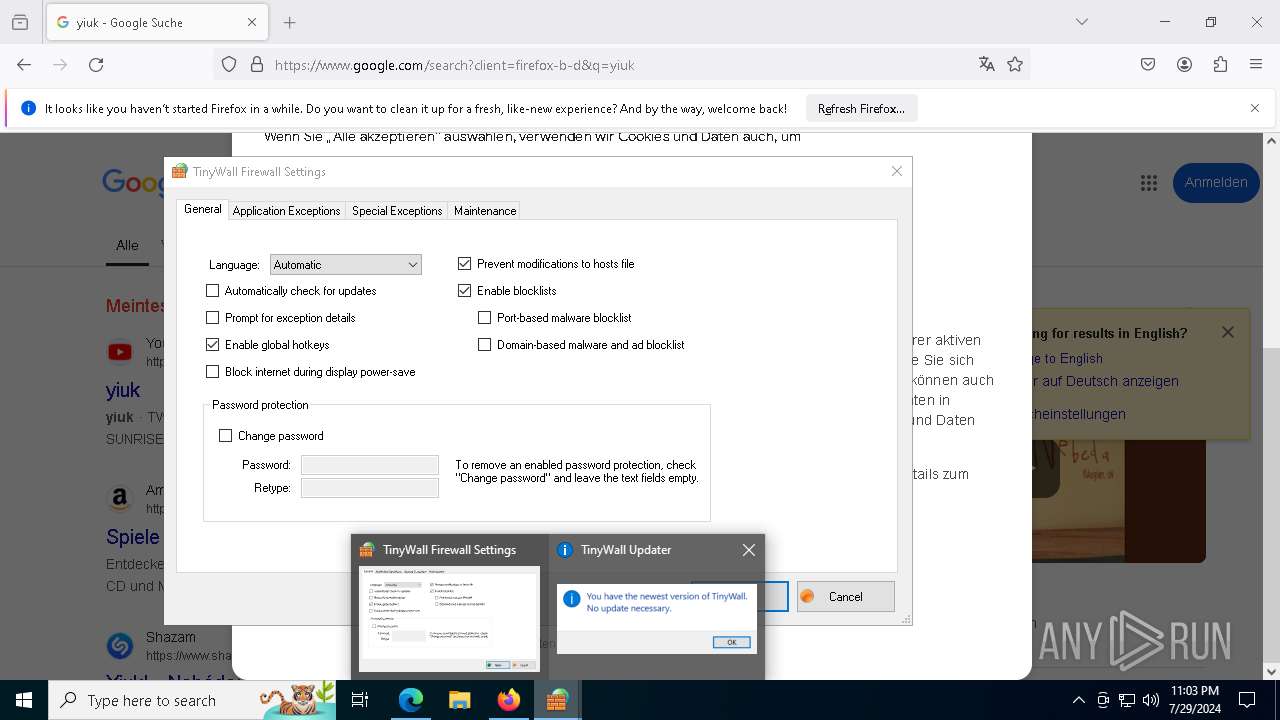Screen dimensions: 1280x720
Task: Enable Prompt for exception details
Action: (212, 318)
